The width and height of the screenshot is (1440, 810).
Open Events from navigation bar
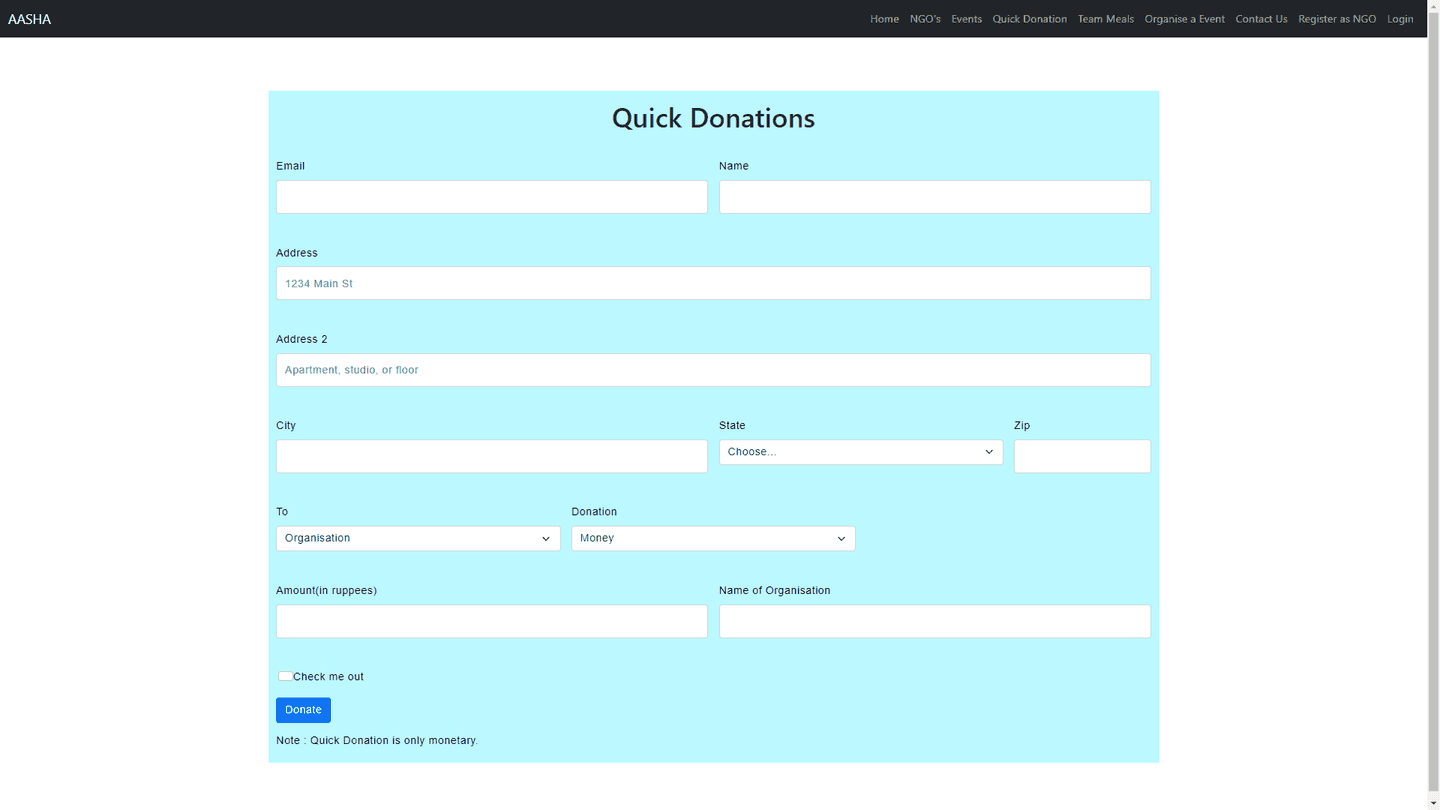[x=966, y=19]
